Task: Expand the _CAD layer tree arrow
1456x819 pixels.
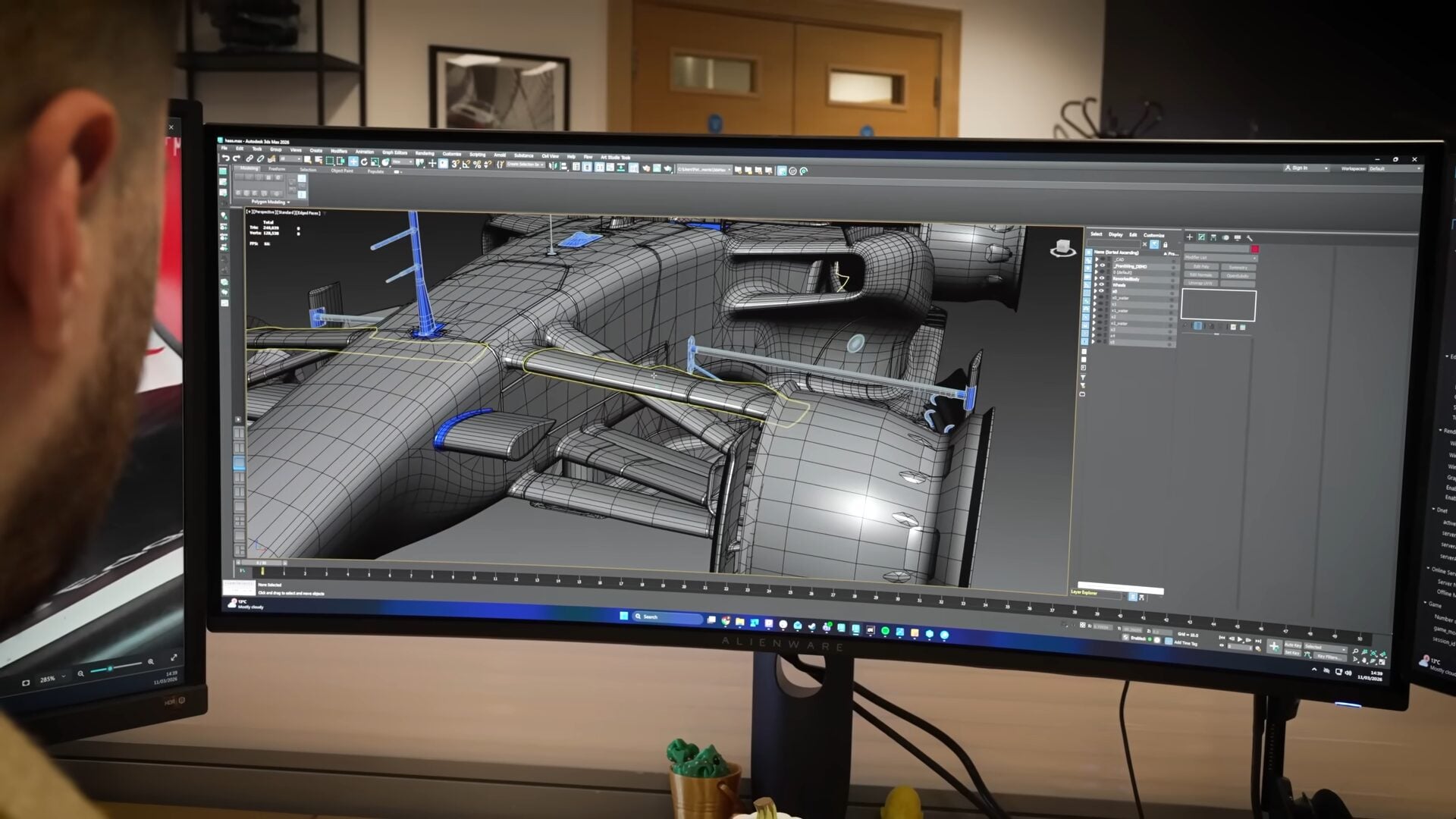Action: 1097,259
